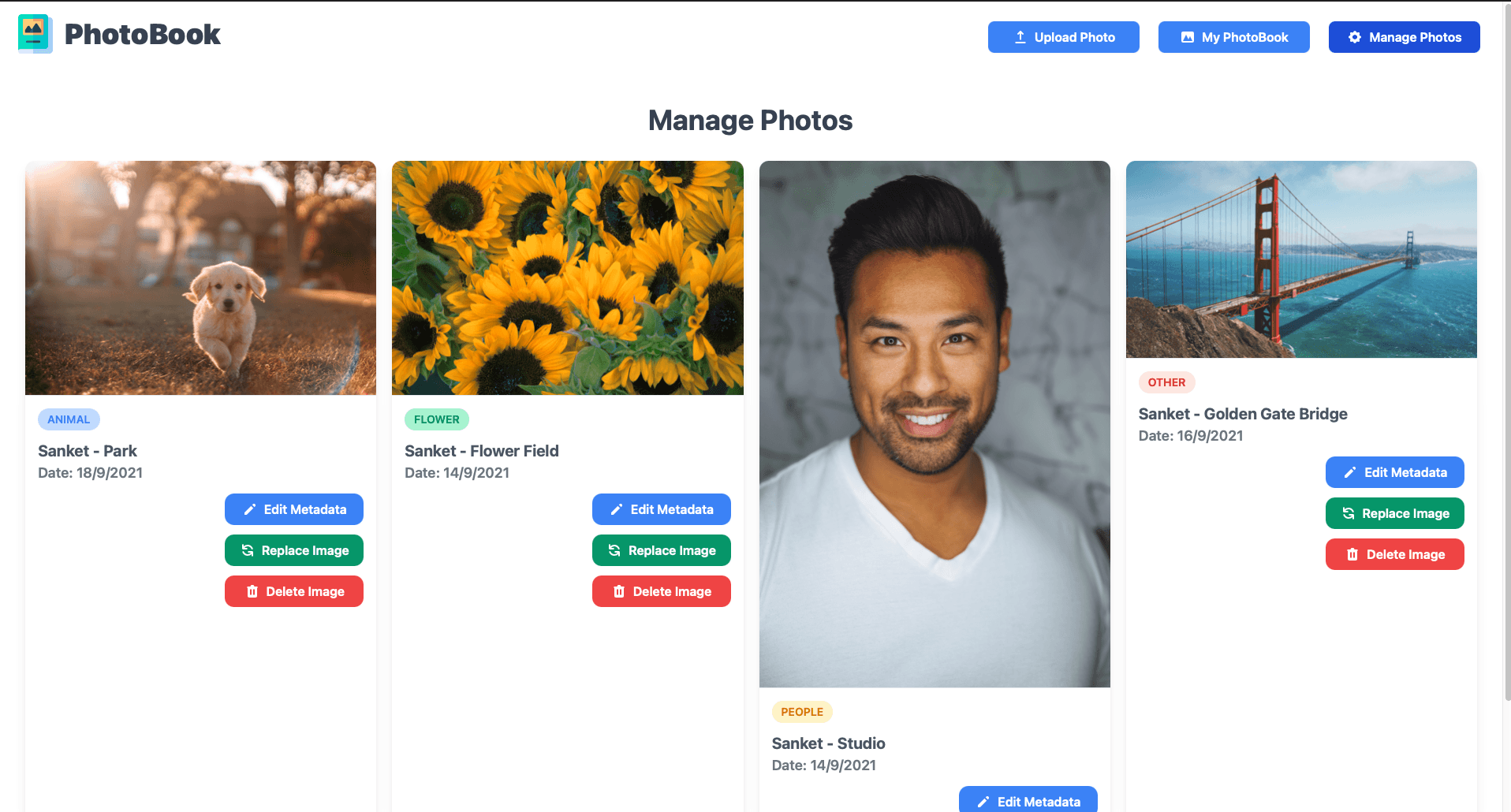Click replace arrows icon for Sanket - Flower Field
1511x812 pixels.
coord(614,550)
